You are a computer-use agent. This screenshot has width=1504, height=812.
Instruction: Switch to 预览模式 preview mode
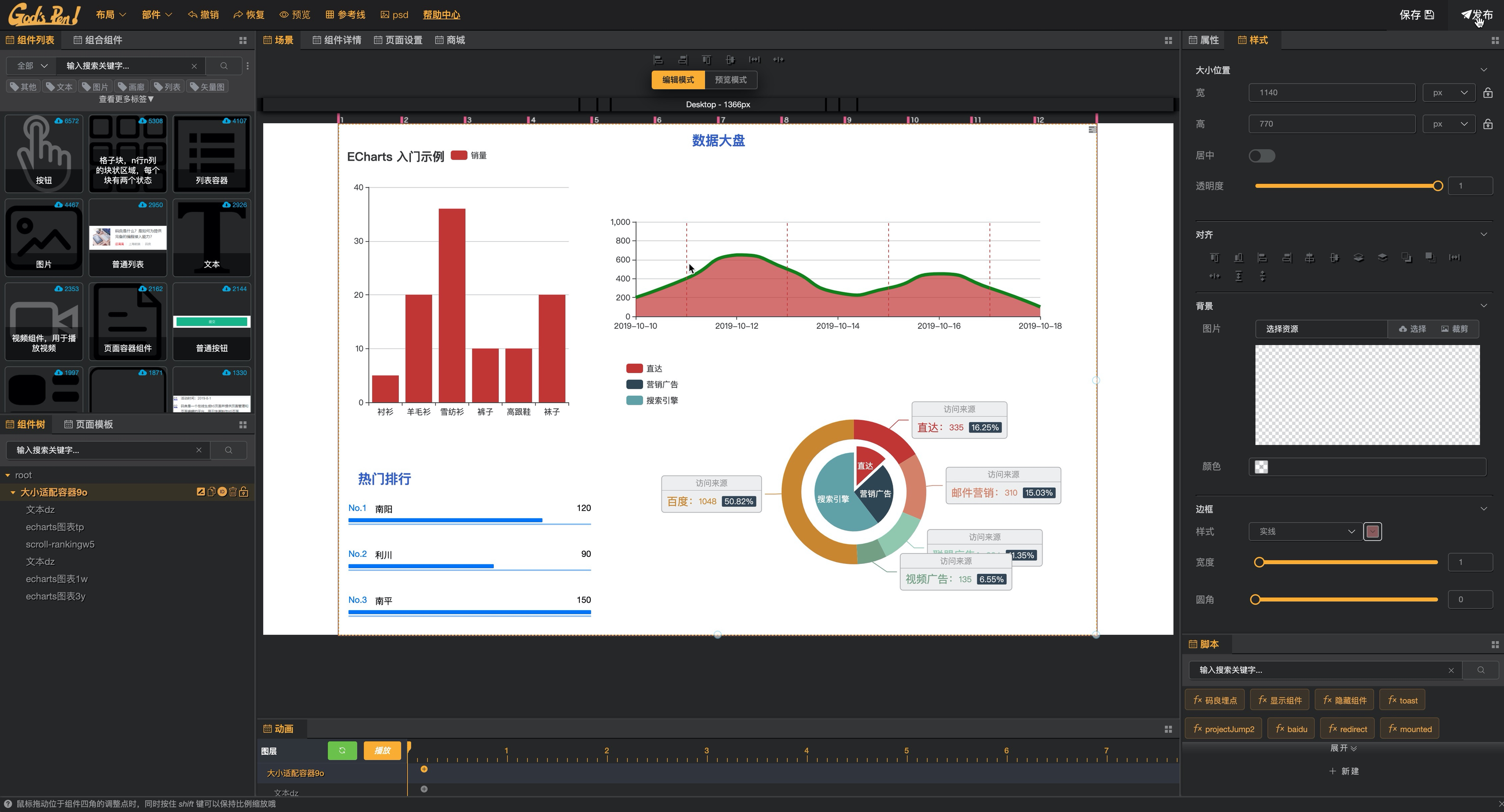(731, 80)
